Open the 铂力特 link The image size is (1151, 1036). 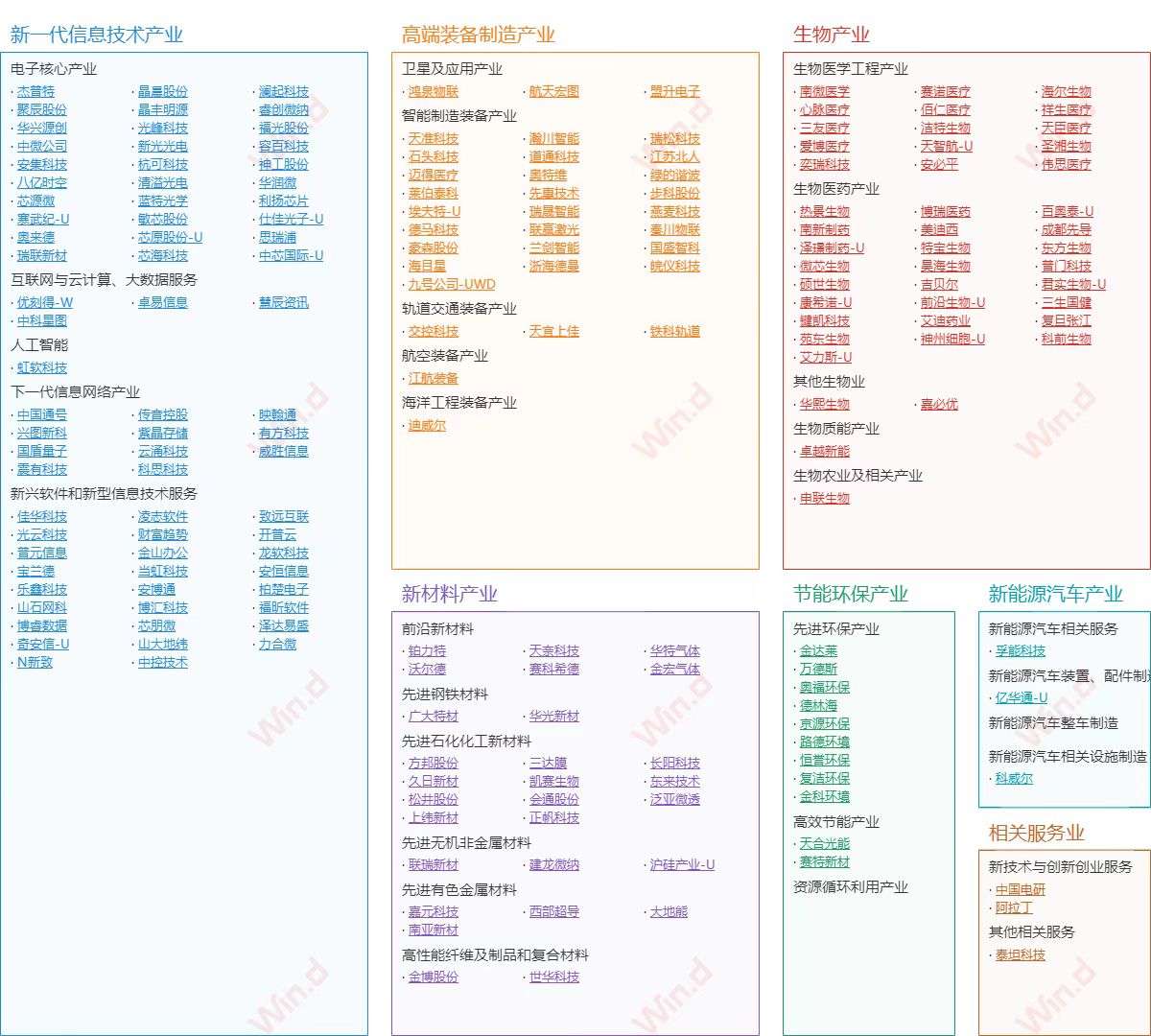pyautogui.click(x=427, y=651)
